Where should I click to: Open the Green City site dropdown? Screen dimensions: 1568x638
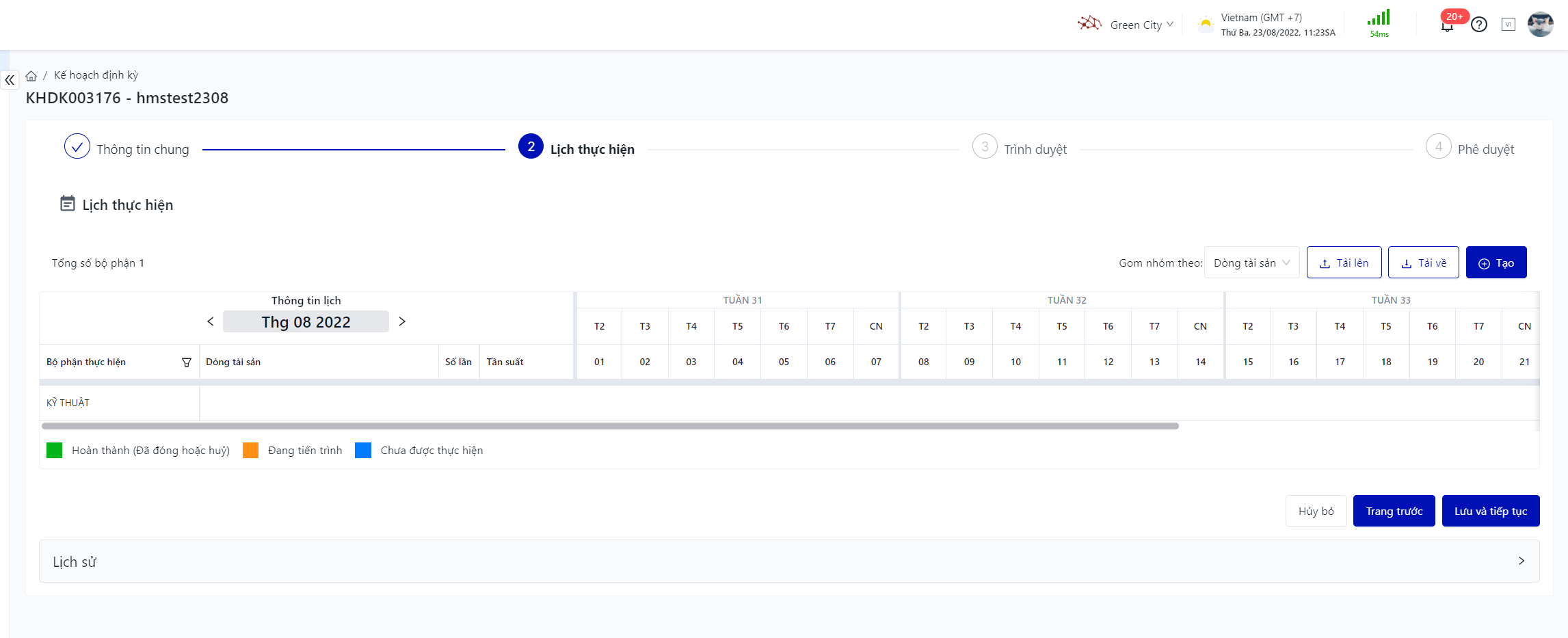point(1141,25)
